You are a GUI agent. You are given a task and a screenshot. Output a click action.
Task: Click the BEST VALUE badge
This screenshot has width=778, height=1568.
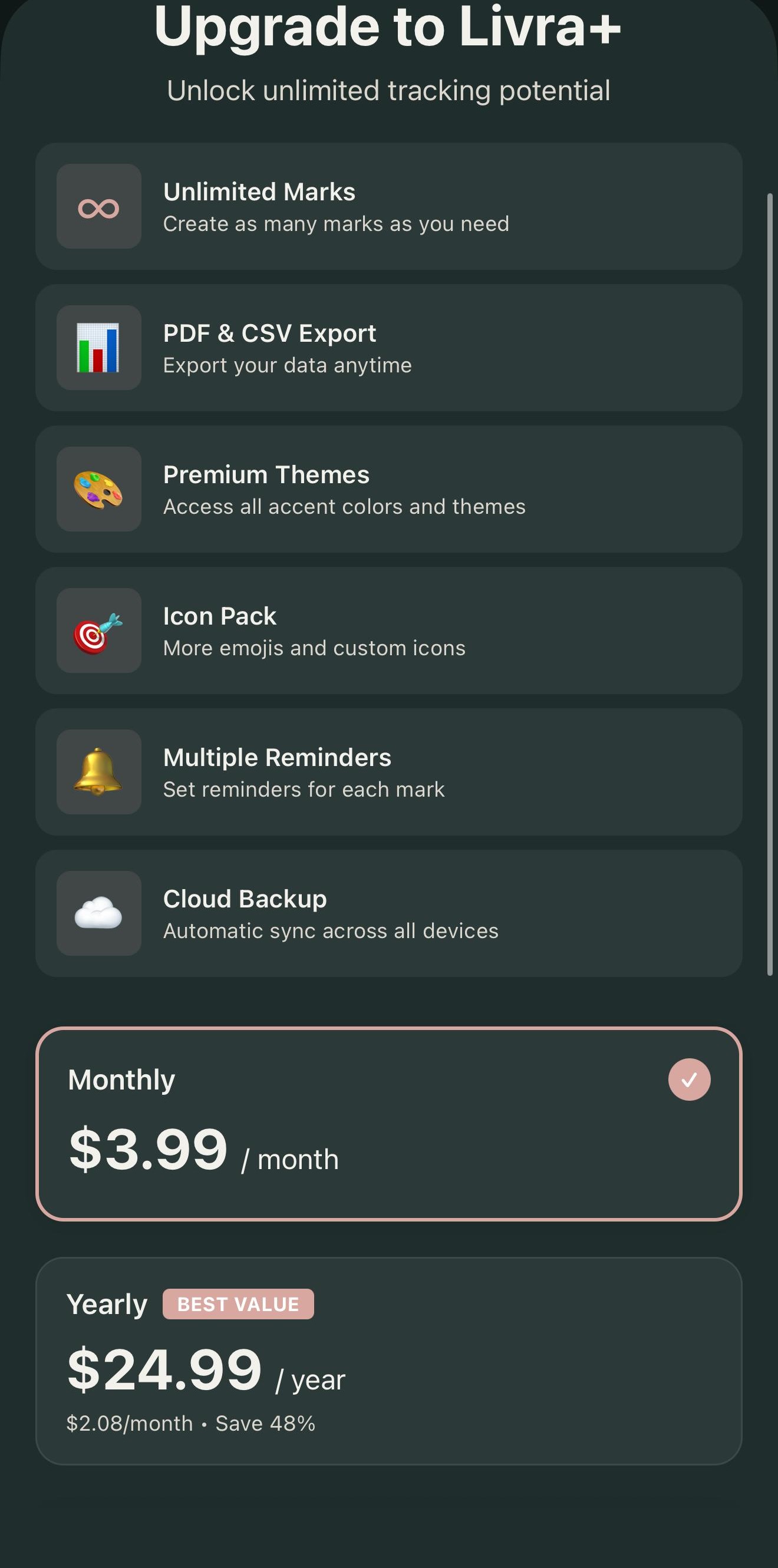tap(238, 1305)
